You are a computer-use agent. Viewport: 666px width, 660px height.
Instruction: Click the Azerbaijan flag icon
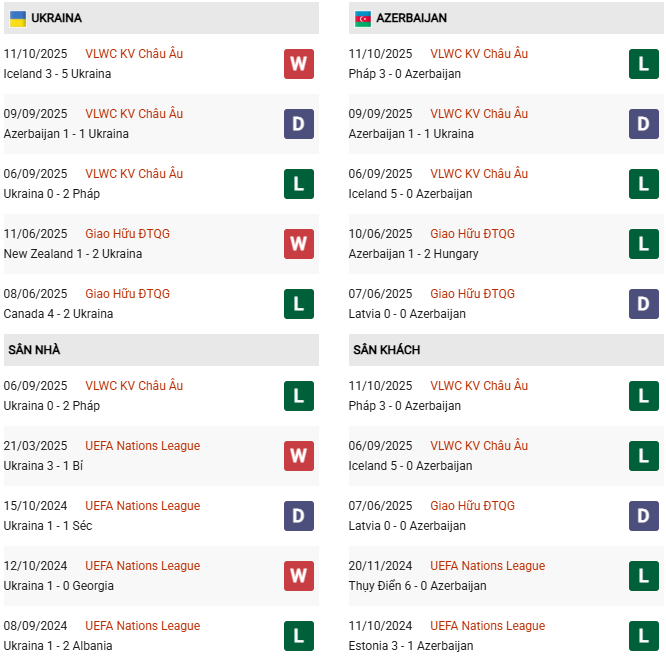pos(362,18)
